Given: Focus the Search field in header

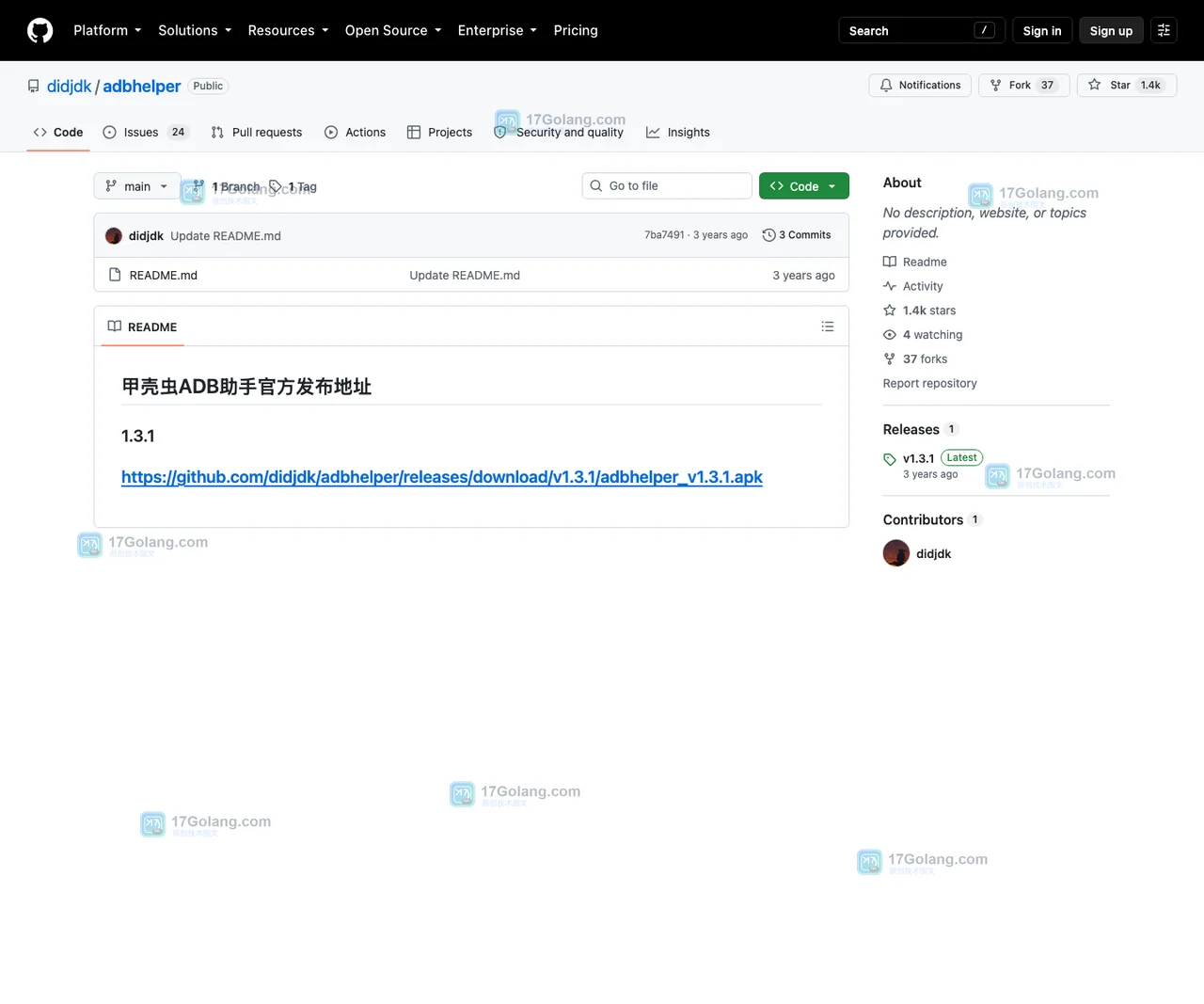Looking at the screenshot, I should tap(922, 30).
